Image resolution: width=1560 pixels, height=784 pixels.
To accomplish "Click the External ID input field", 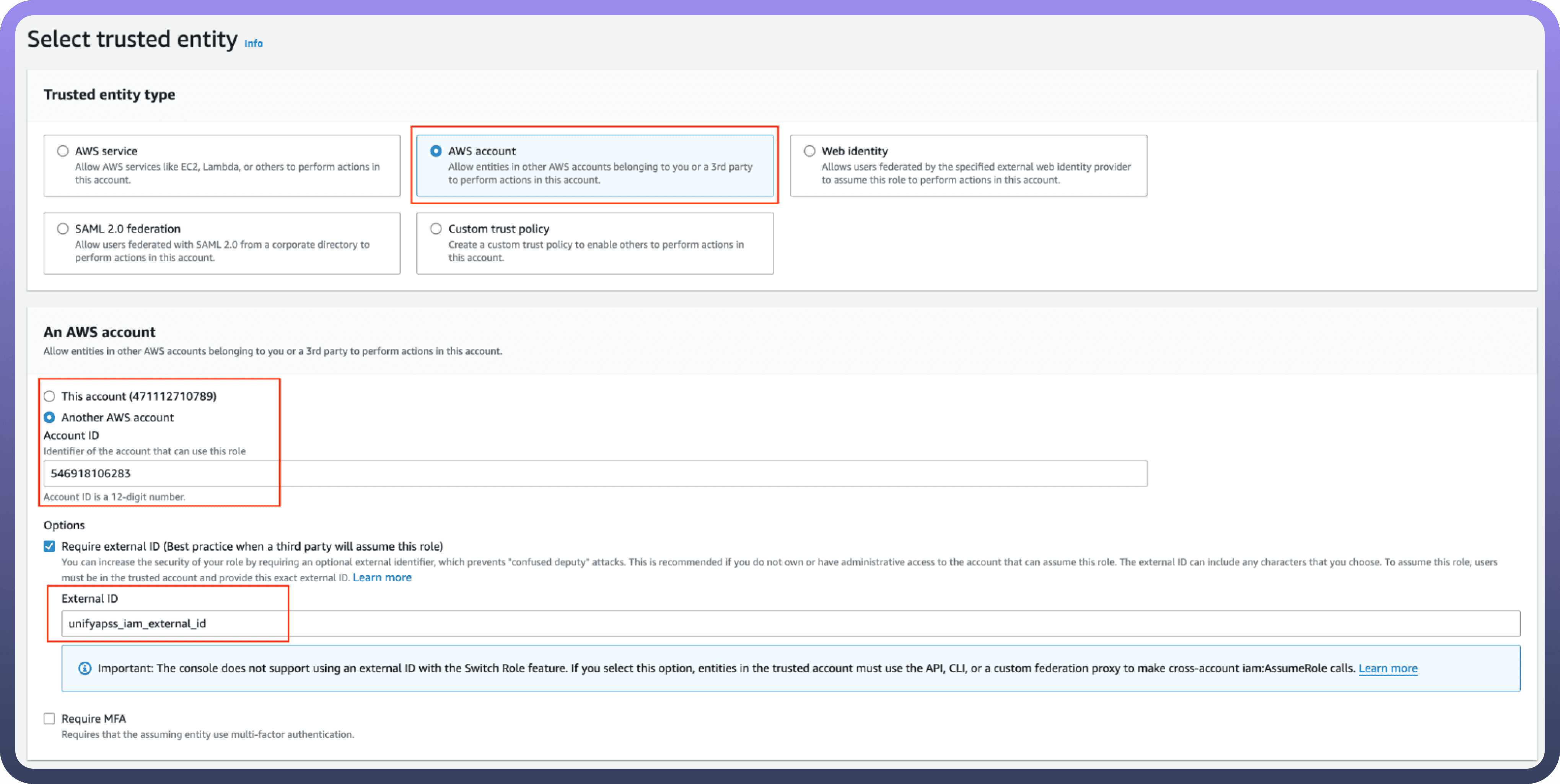I will pos(790,624).
